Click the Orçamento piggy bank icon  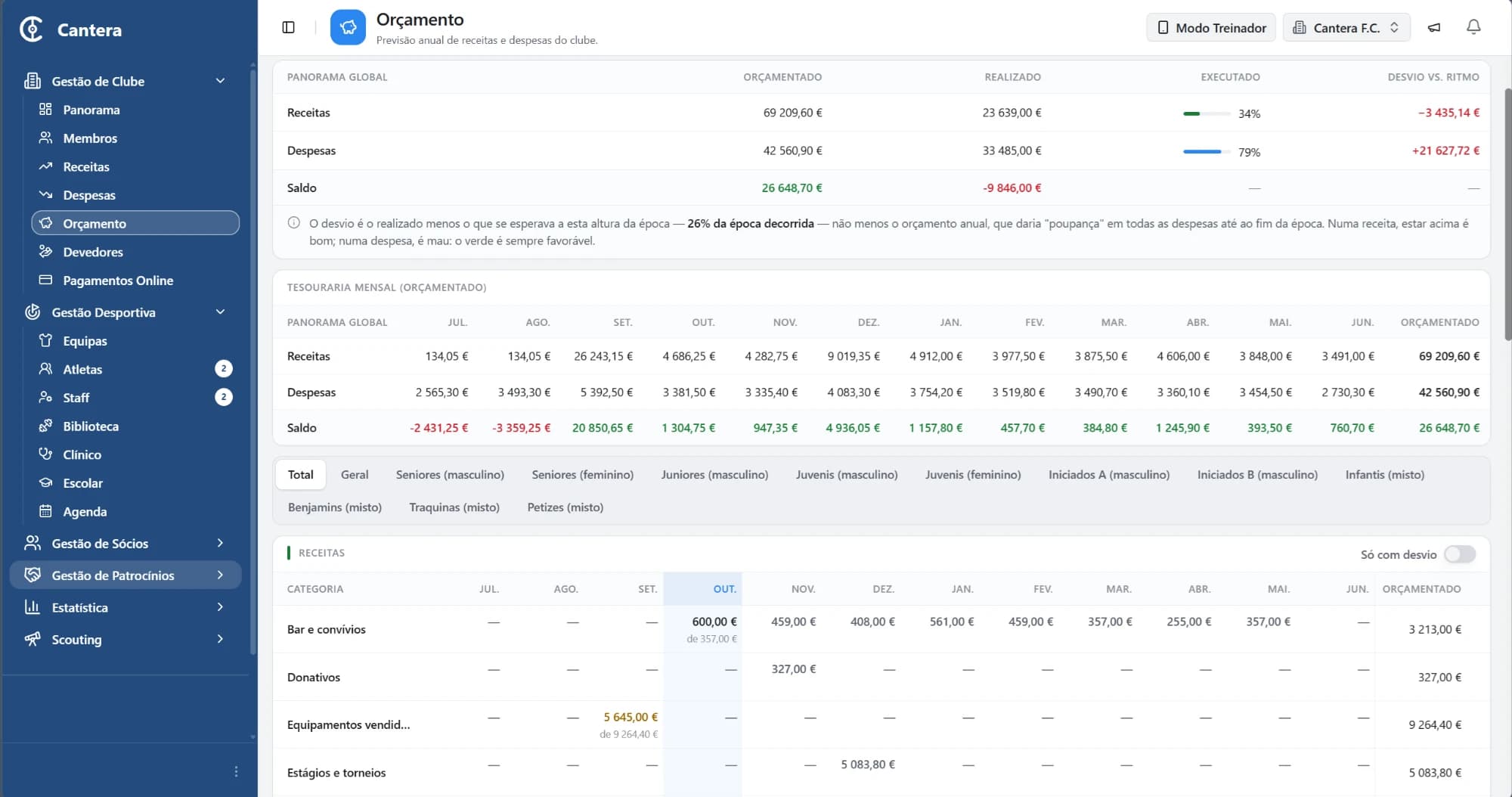tap(348, 27)
